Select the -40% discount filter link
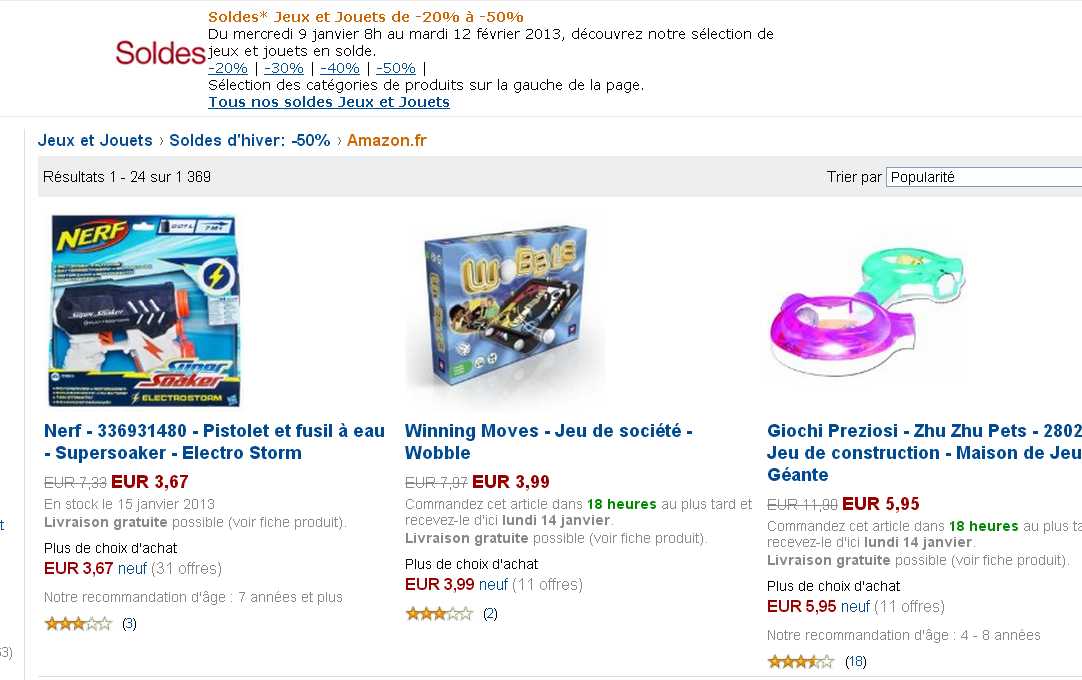This screenshot has width=1082, height=680. pyautogui.click(x=340, y=68)
